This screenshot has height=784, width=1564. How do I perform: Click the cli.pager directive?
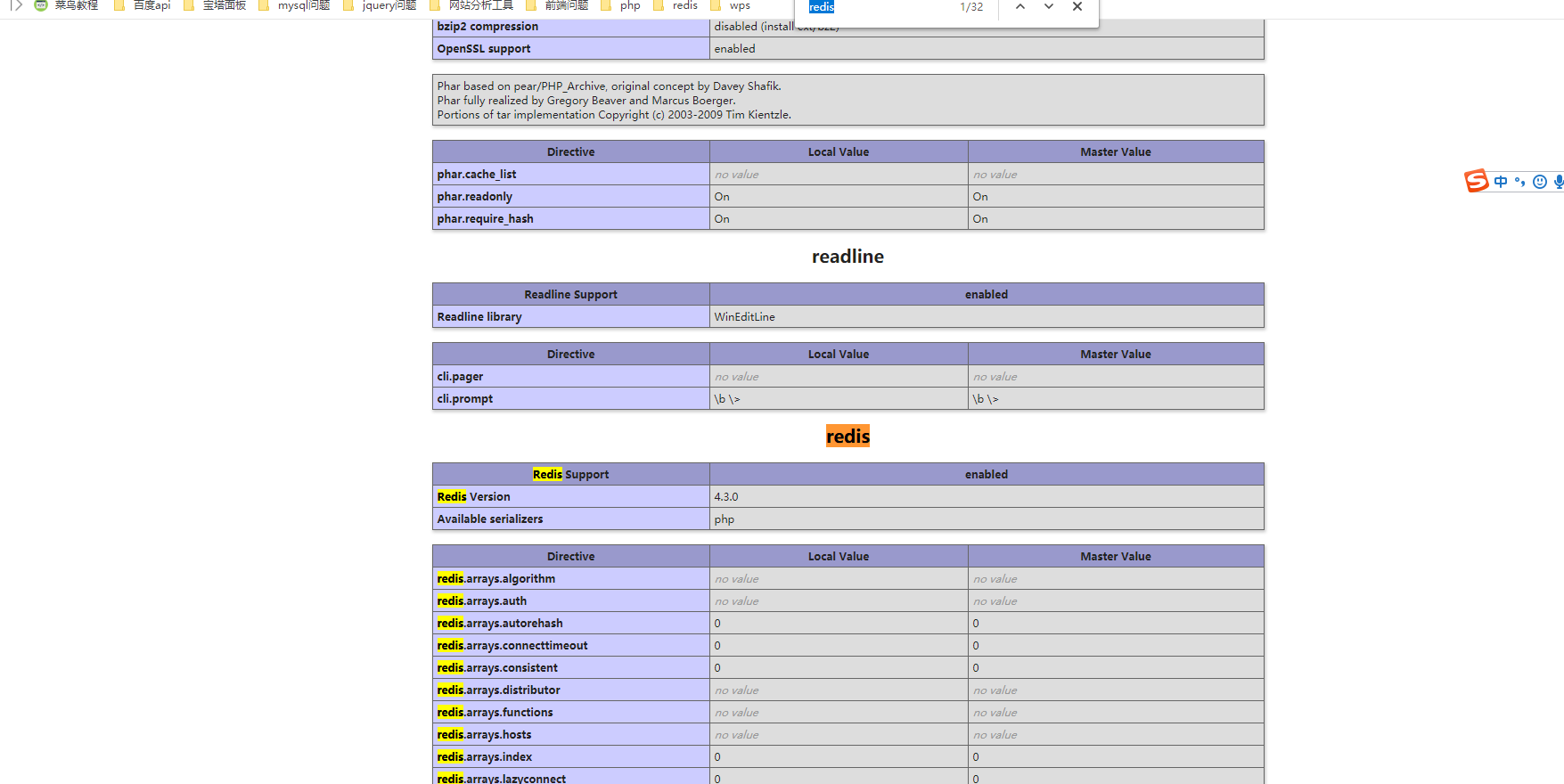click(x=460, y=377)
